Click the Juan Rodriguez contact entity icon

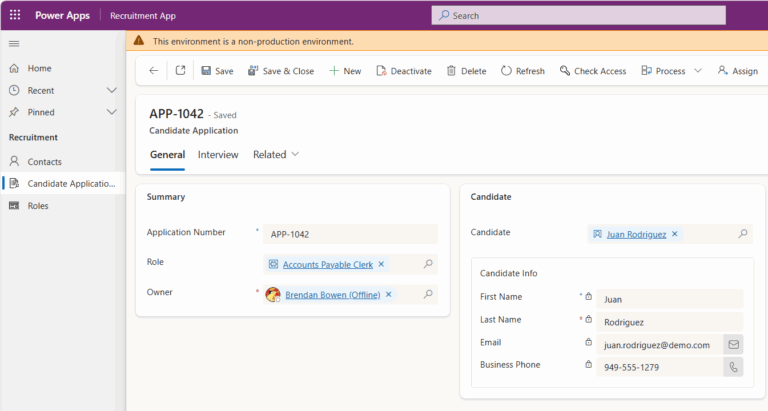pos(598,234)
